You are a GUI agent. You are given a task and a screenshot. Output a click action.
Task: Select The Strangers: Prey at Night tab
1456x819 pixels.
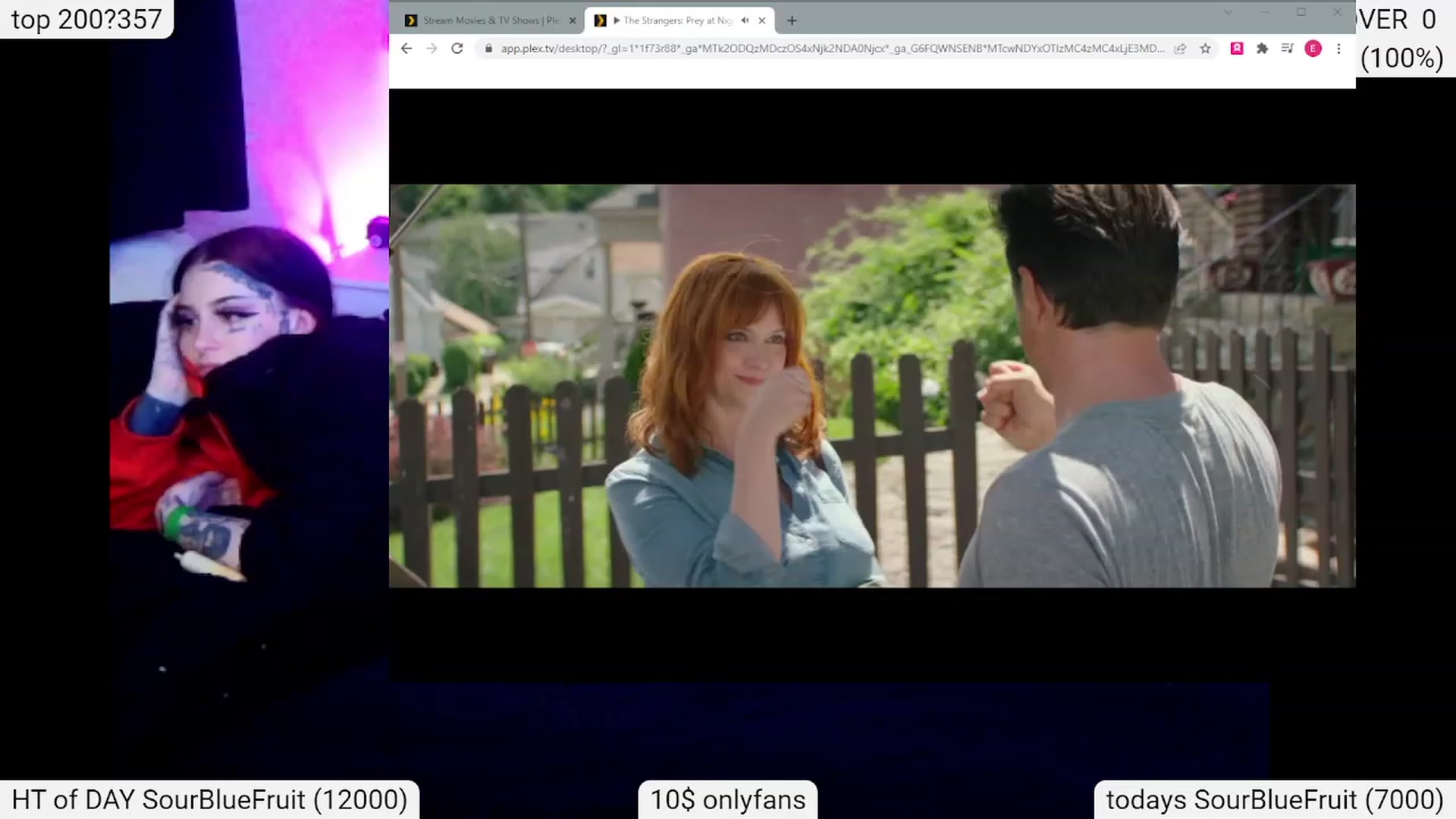coord(676,20)
